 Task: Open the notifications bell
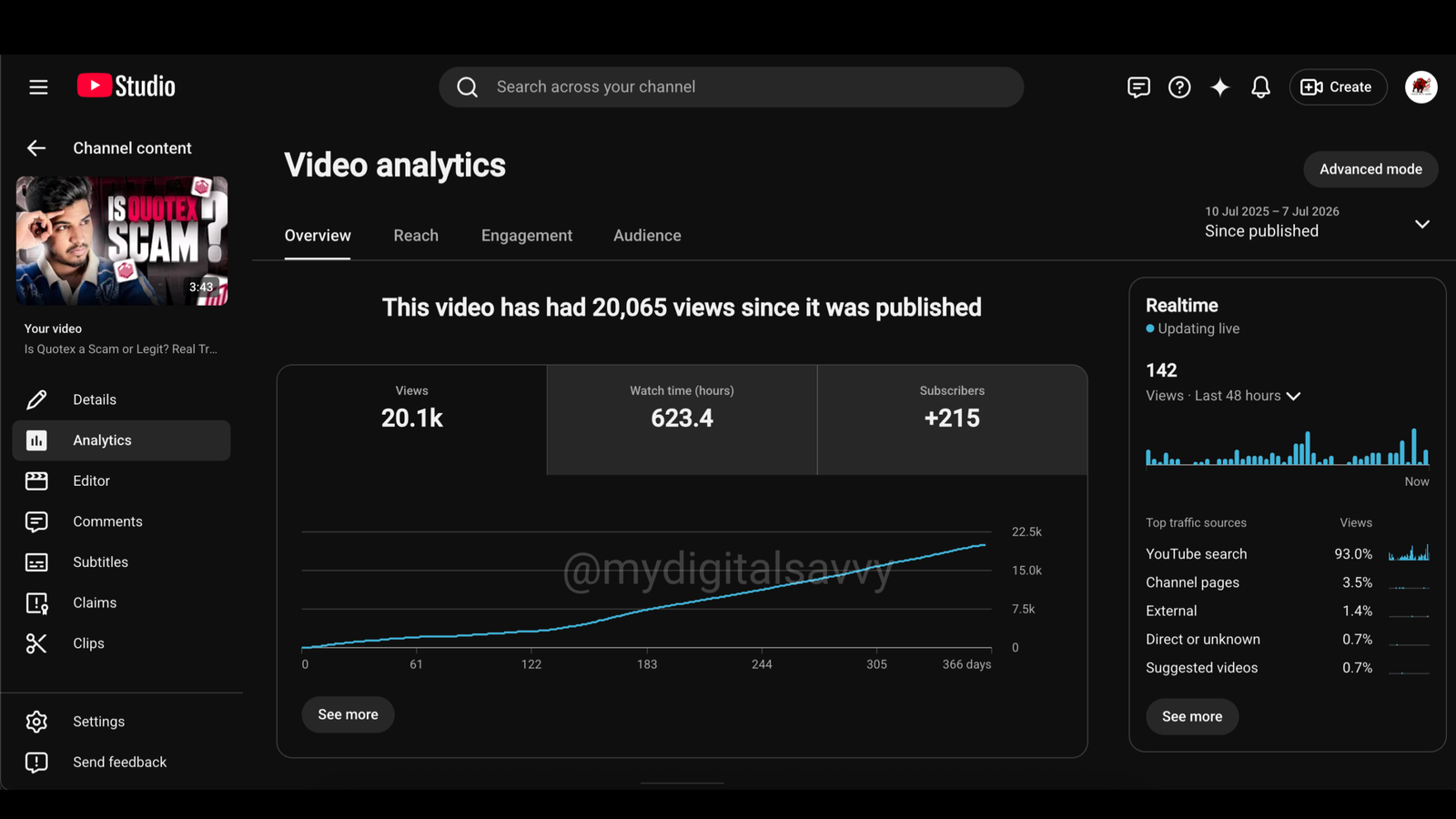tap(1260, 87)
